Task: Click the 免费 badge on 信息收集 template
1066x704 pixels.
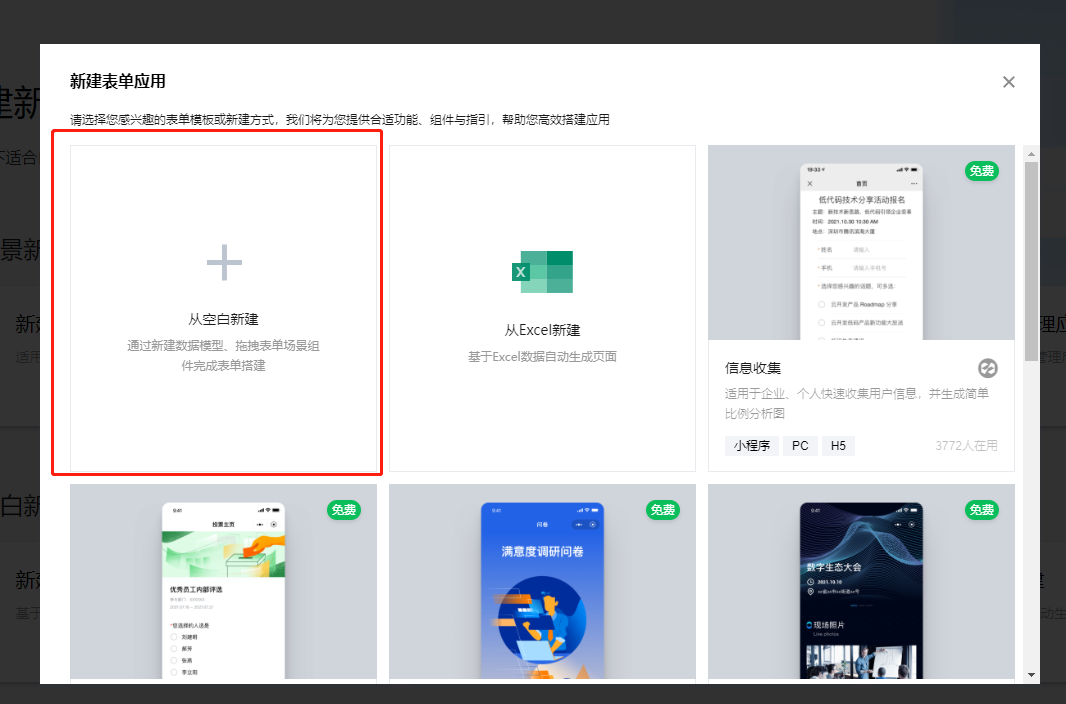Action: point(982,171)
